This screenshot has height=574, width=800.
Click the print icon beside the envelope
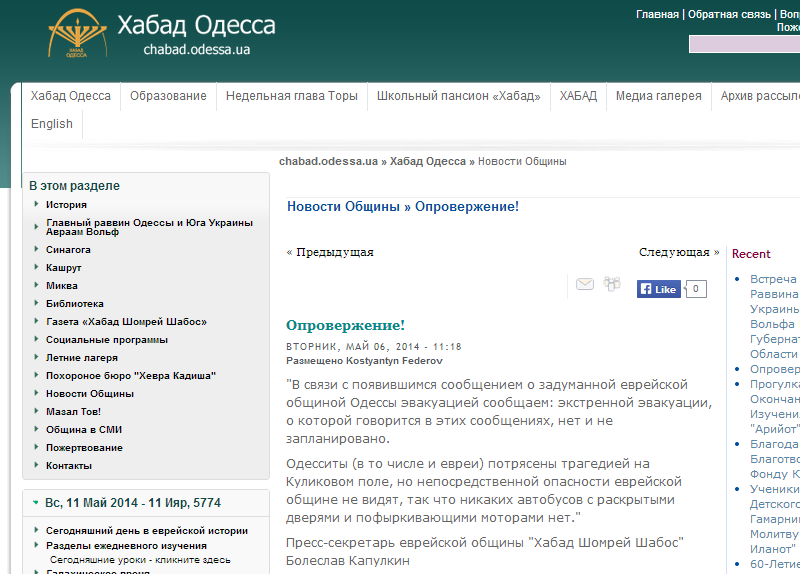[x=612, y=284]
